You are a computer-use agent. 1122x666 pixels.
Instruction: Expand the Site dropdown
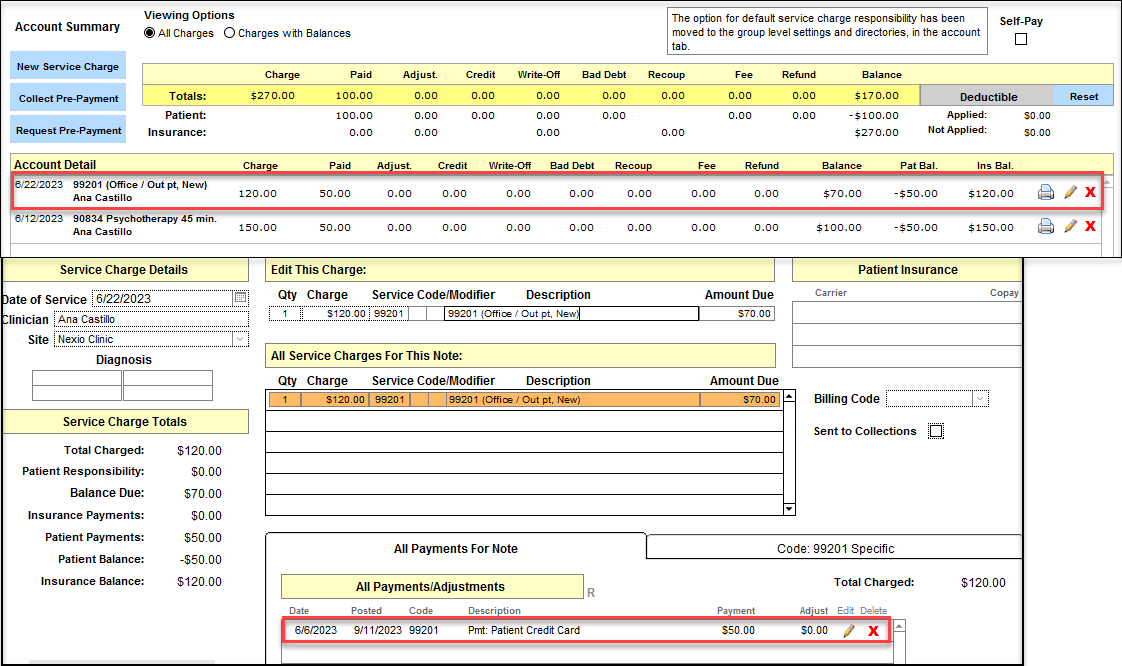pyautogui.click(x=240, y=339)
